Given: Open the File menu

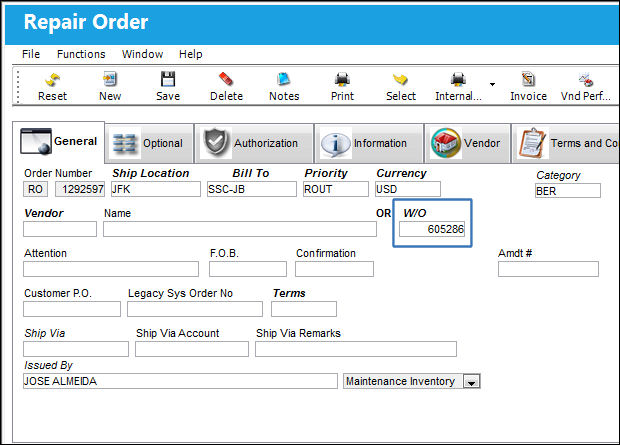Looking at the screenshot, I should tap(31, 54).
